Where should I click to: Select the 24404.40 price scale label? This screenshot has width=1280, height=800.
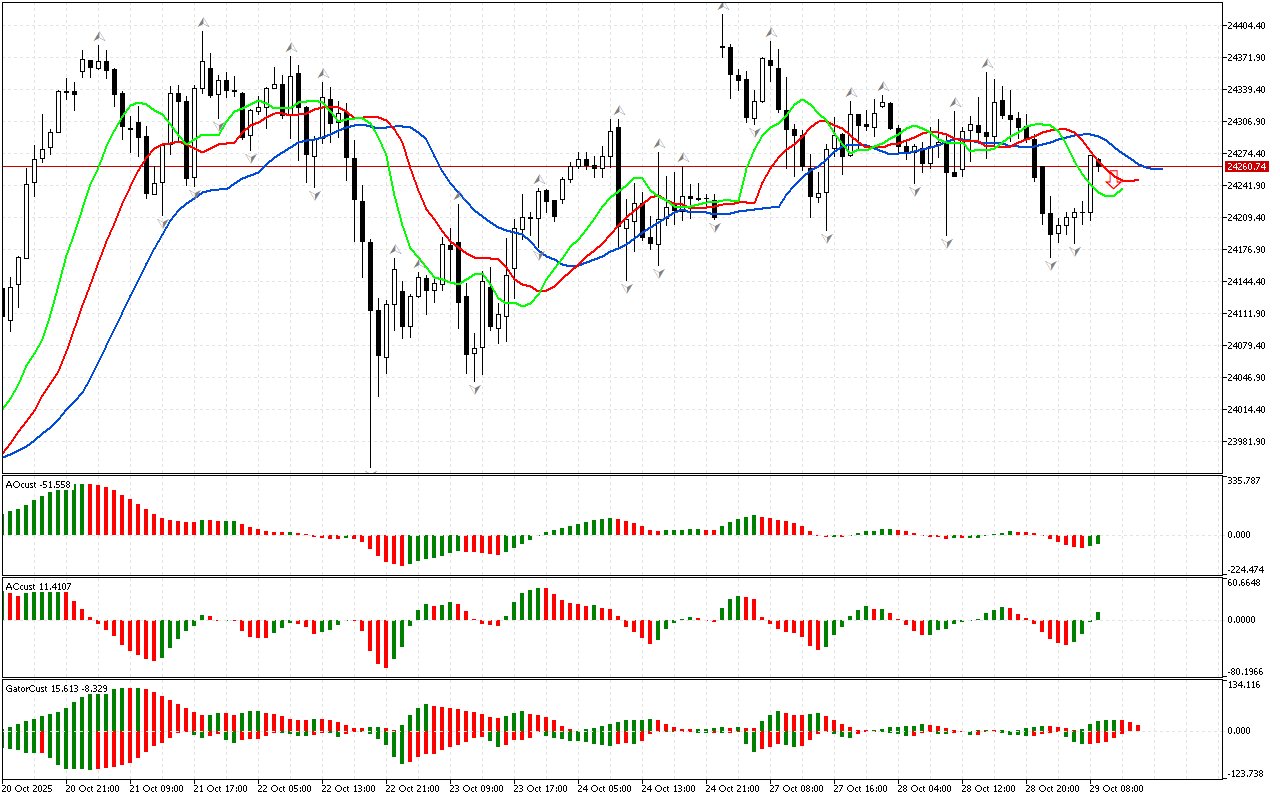pos(1246,25)
